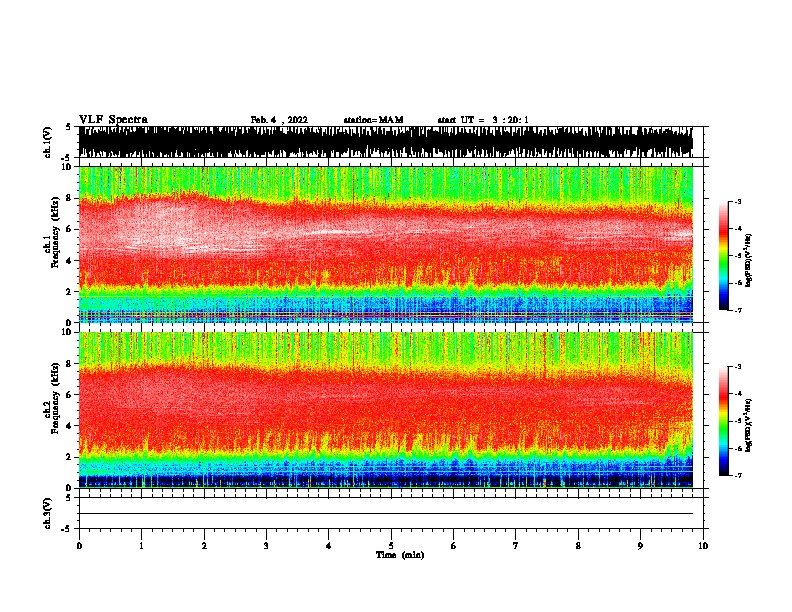Click time axis tick label "2"
The width and height of the screenshot is (792, 612).
pos(204,546)
